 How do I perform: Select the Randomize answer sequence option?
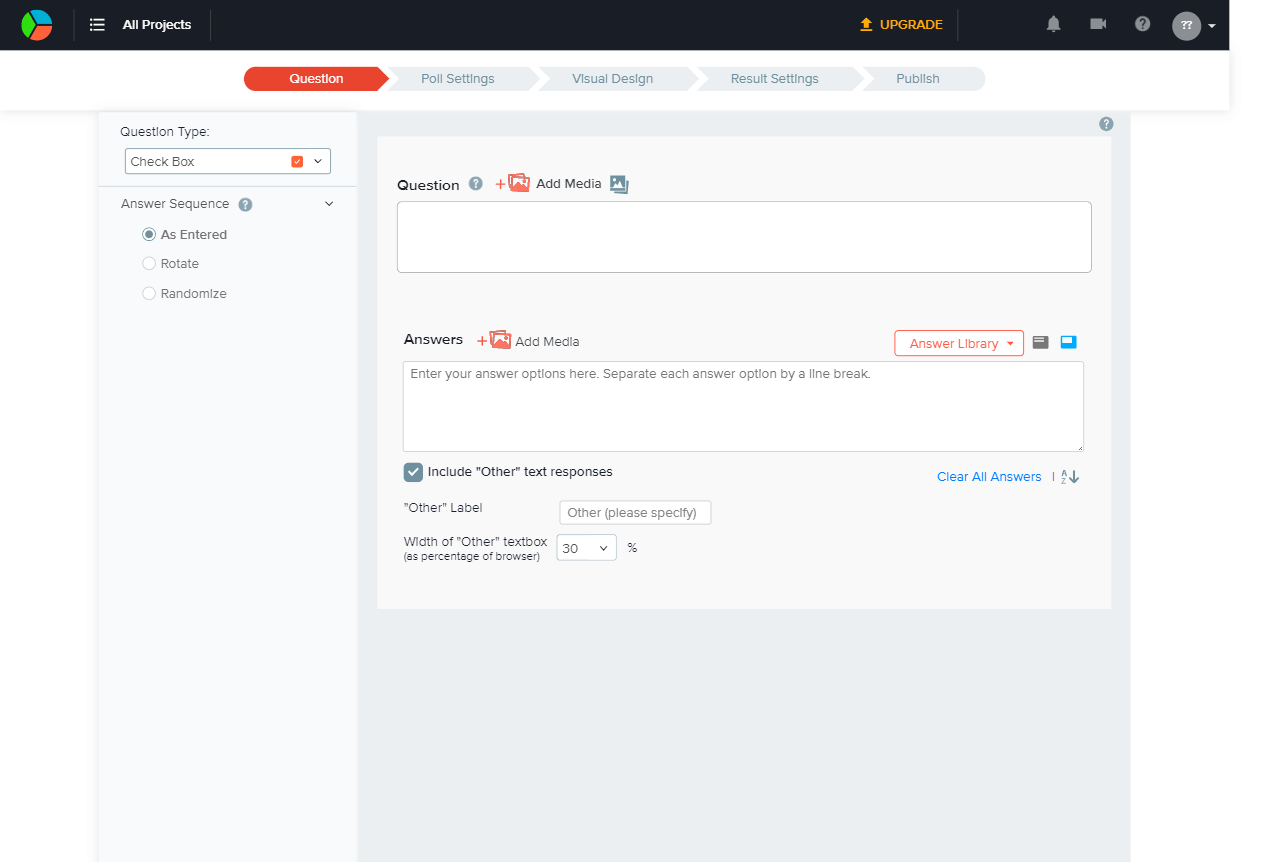(x=149, y=294)
